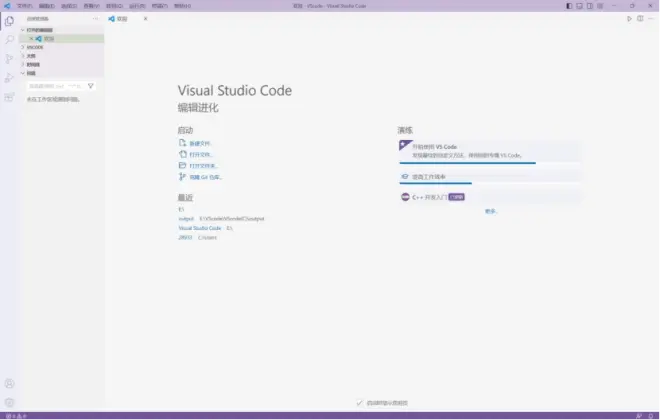660x420 pixels.
Task: Open the Explorer view in activity bar
Action: [x=9, y=21]
